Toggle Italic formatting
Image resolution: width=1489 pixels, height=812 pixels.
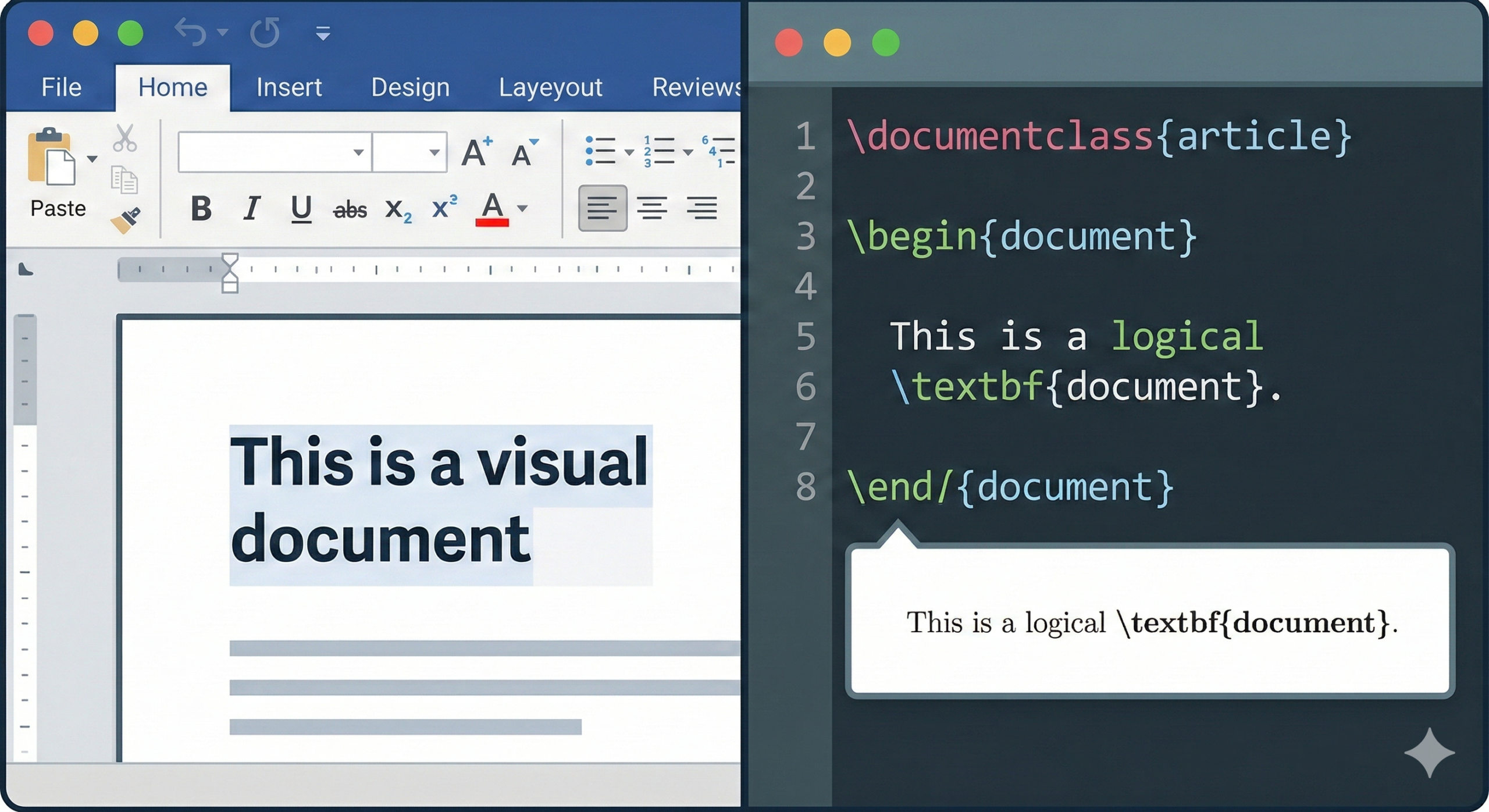[x=251, y=208]
